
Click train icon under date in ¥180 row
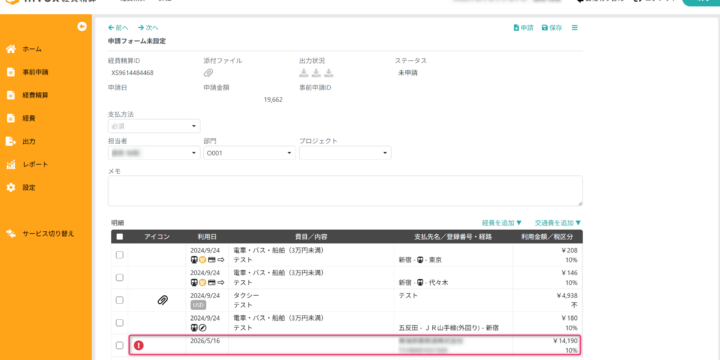coord(194,328)
